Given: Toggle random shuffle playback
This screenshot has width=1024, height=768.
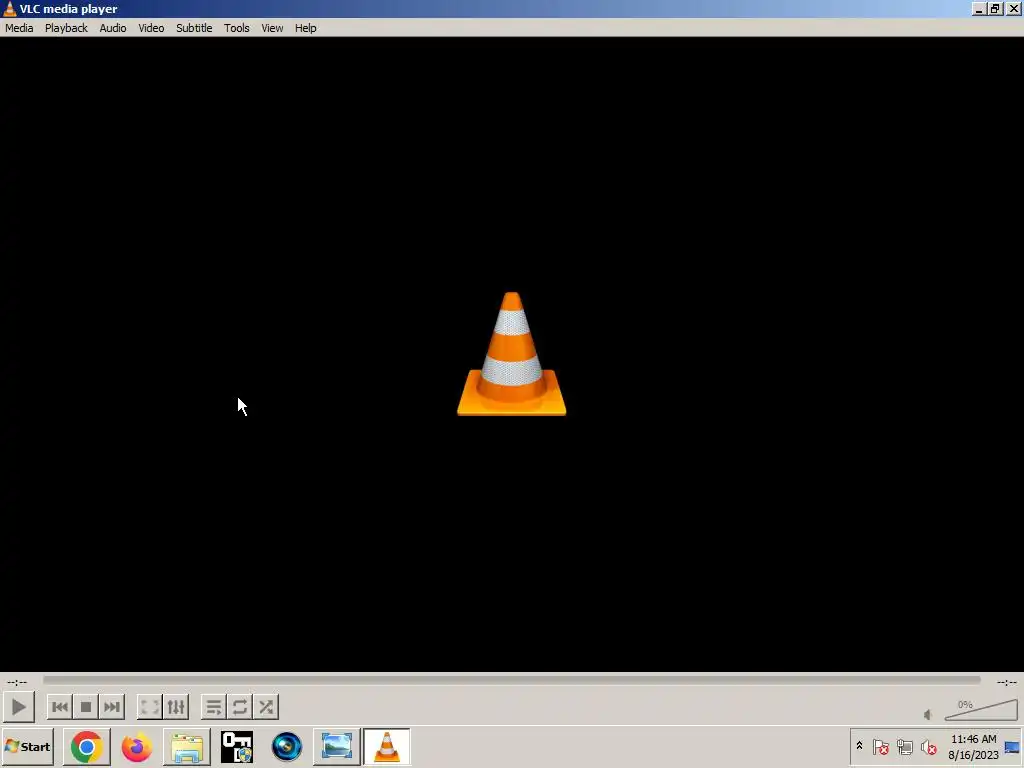Looking at the screenshot, I should click(x=266, y=707).
